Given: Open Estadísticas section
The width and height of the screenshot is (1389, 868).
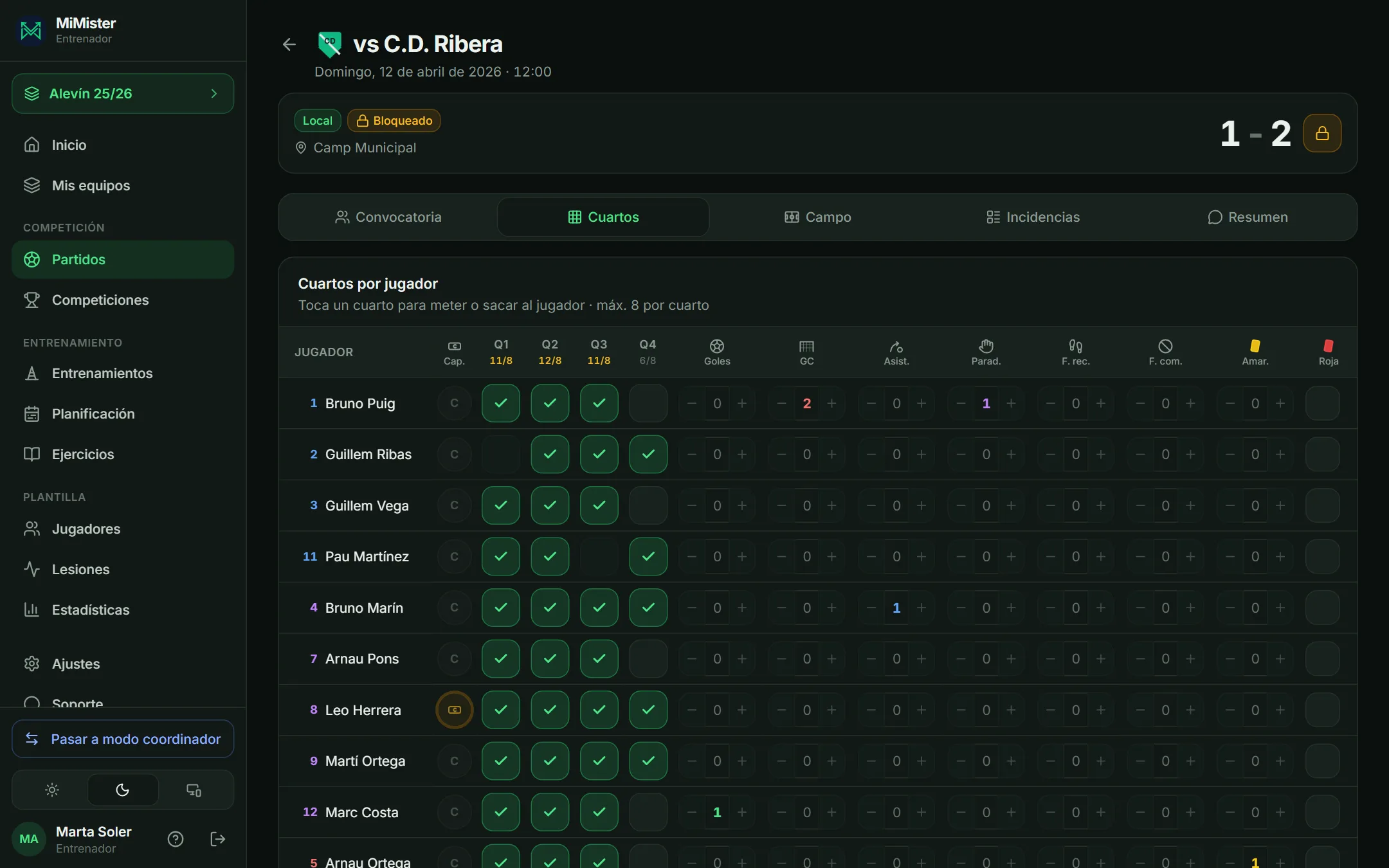Looking at the screenshot, I should pyautogui.click(x=123, y=610).
